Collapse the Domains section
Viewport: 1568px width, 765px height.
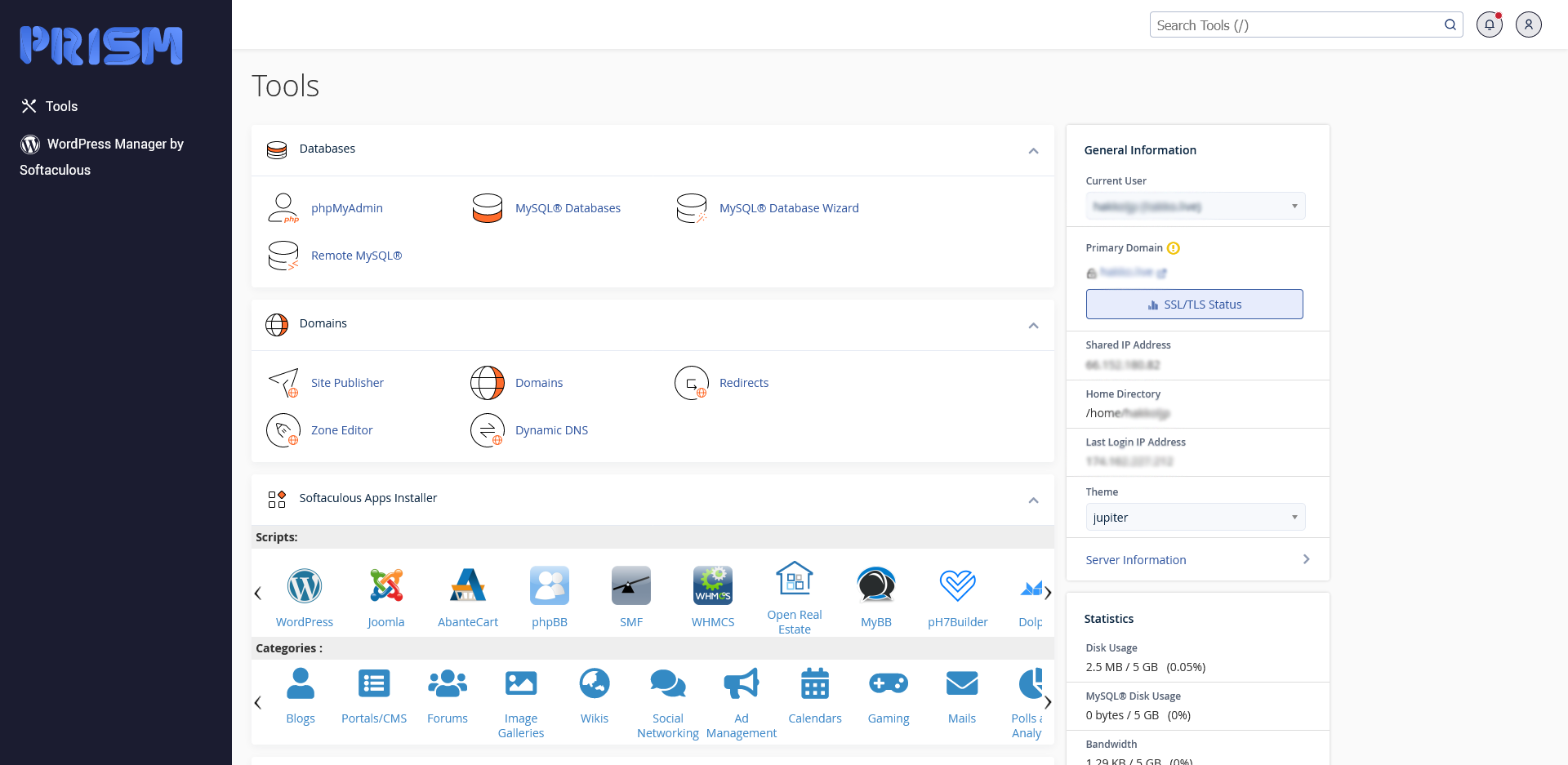click(x=1033, y=326)
